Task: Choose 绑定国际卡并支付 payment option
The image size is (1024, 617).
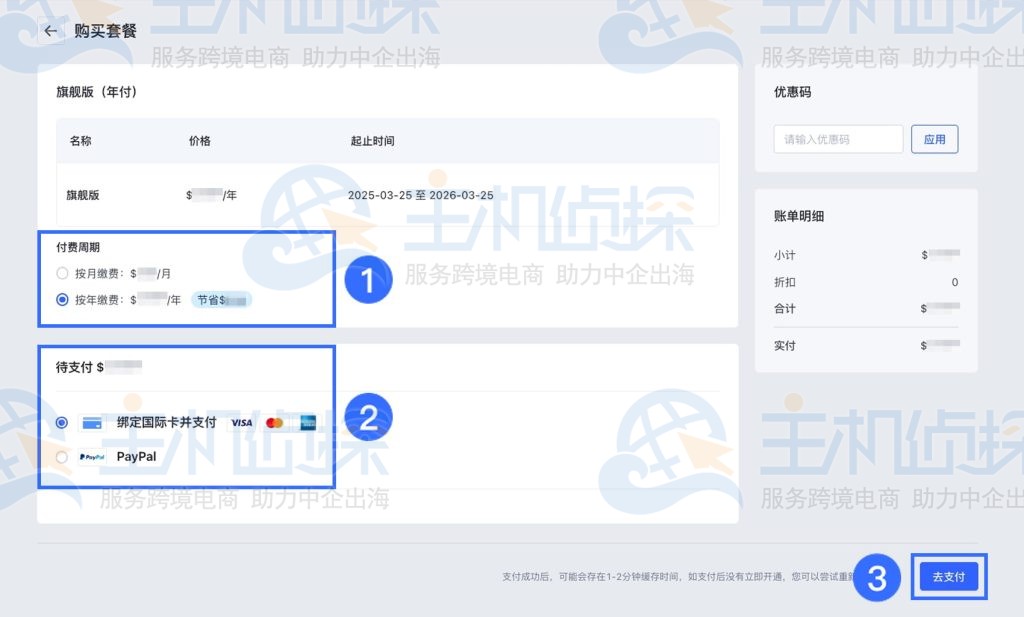Action: click(x=60, y=422)
